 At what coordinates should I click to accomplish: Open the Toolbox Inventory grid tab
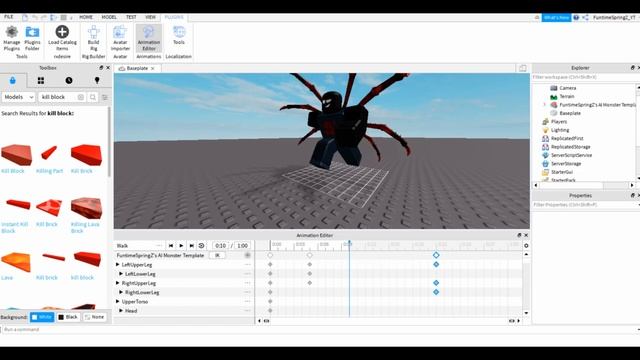coord(41,80)
